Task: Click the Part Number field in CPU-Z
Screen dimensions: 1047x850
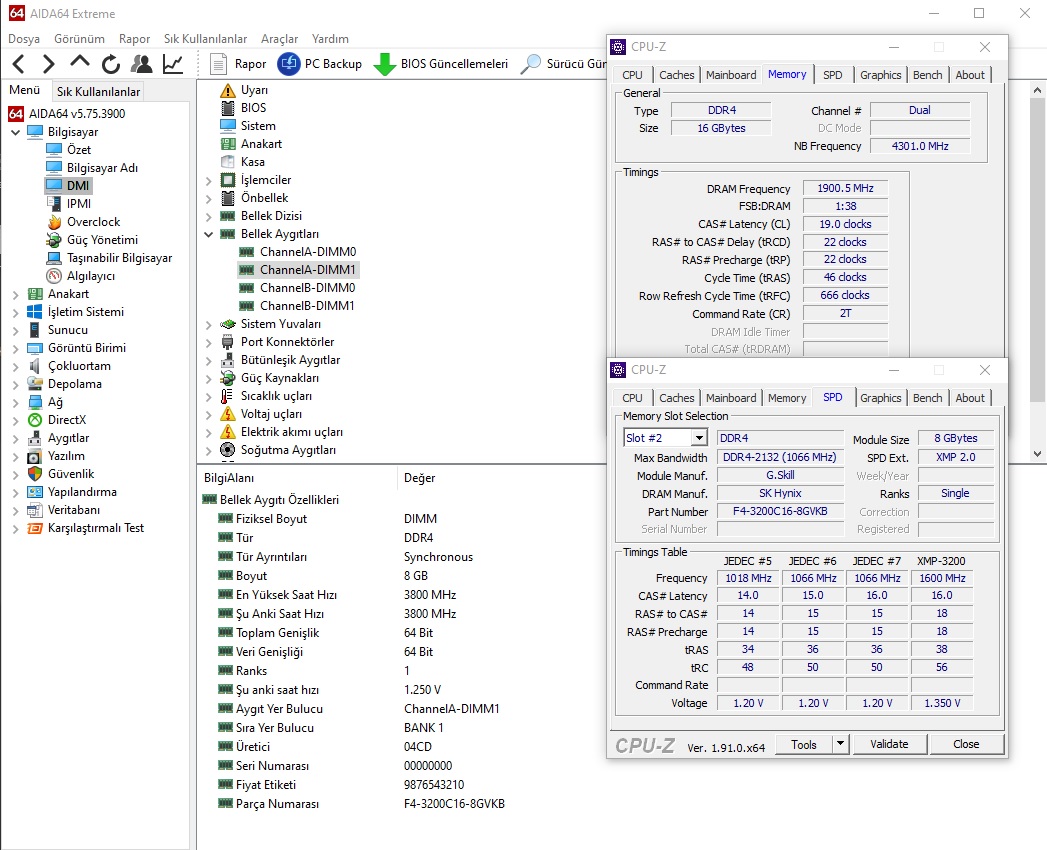Action: tap(780, 511)
